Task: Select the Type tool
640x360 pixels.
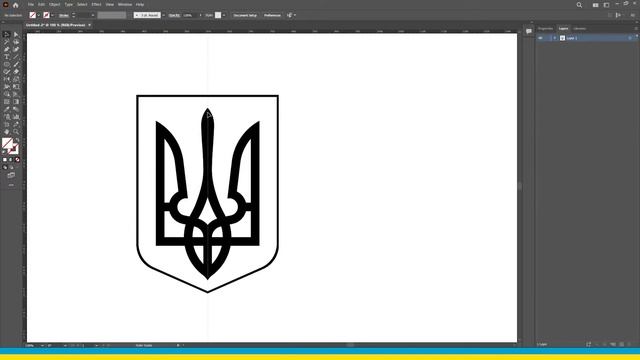Action: (7, 57)
